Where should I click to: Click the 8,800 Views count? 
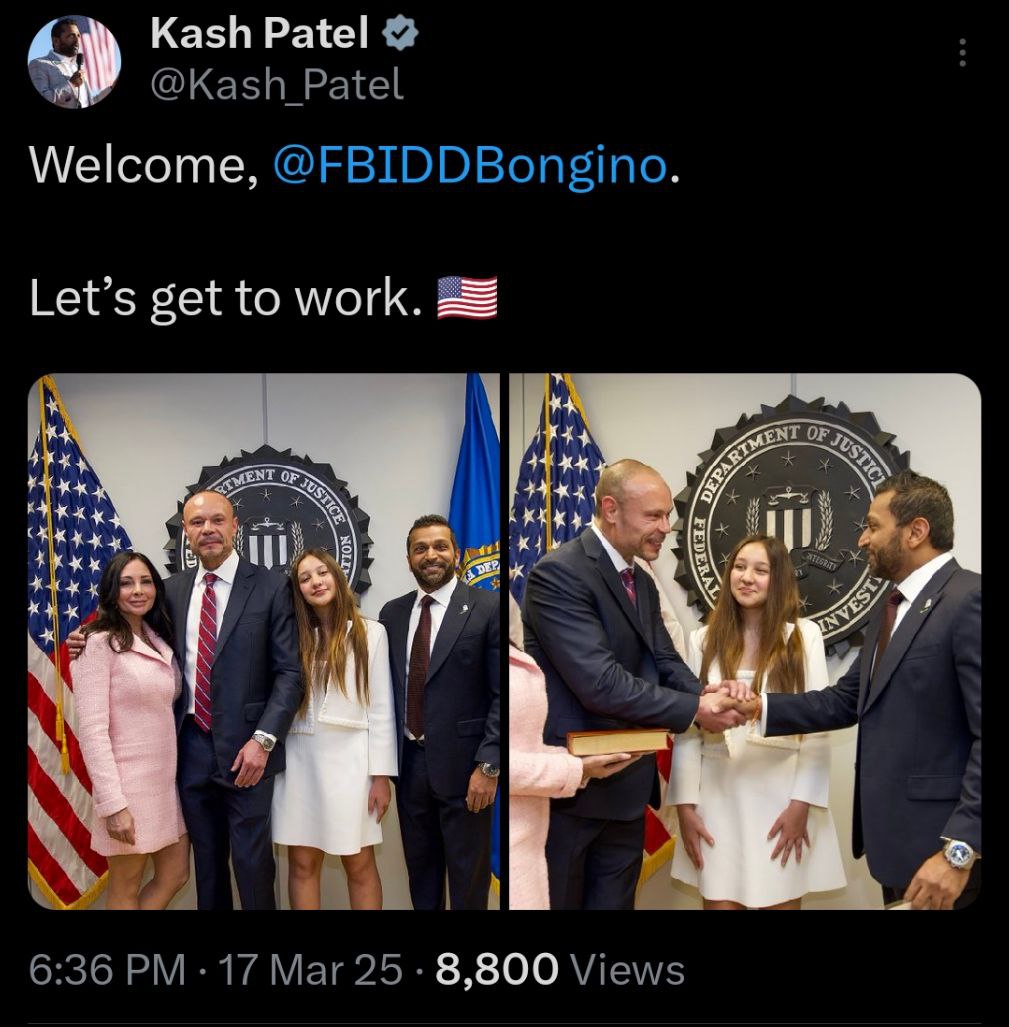pos(560,969)
